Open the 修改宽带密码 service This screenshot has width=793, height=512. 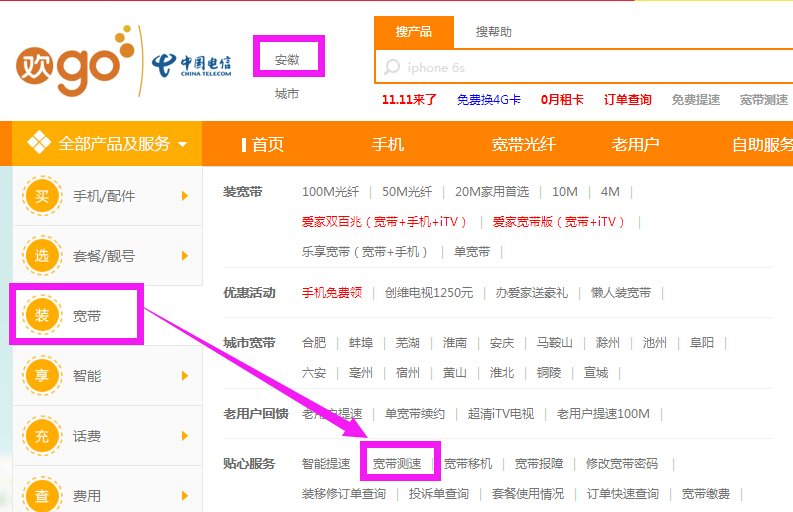(x=622, y=463)
